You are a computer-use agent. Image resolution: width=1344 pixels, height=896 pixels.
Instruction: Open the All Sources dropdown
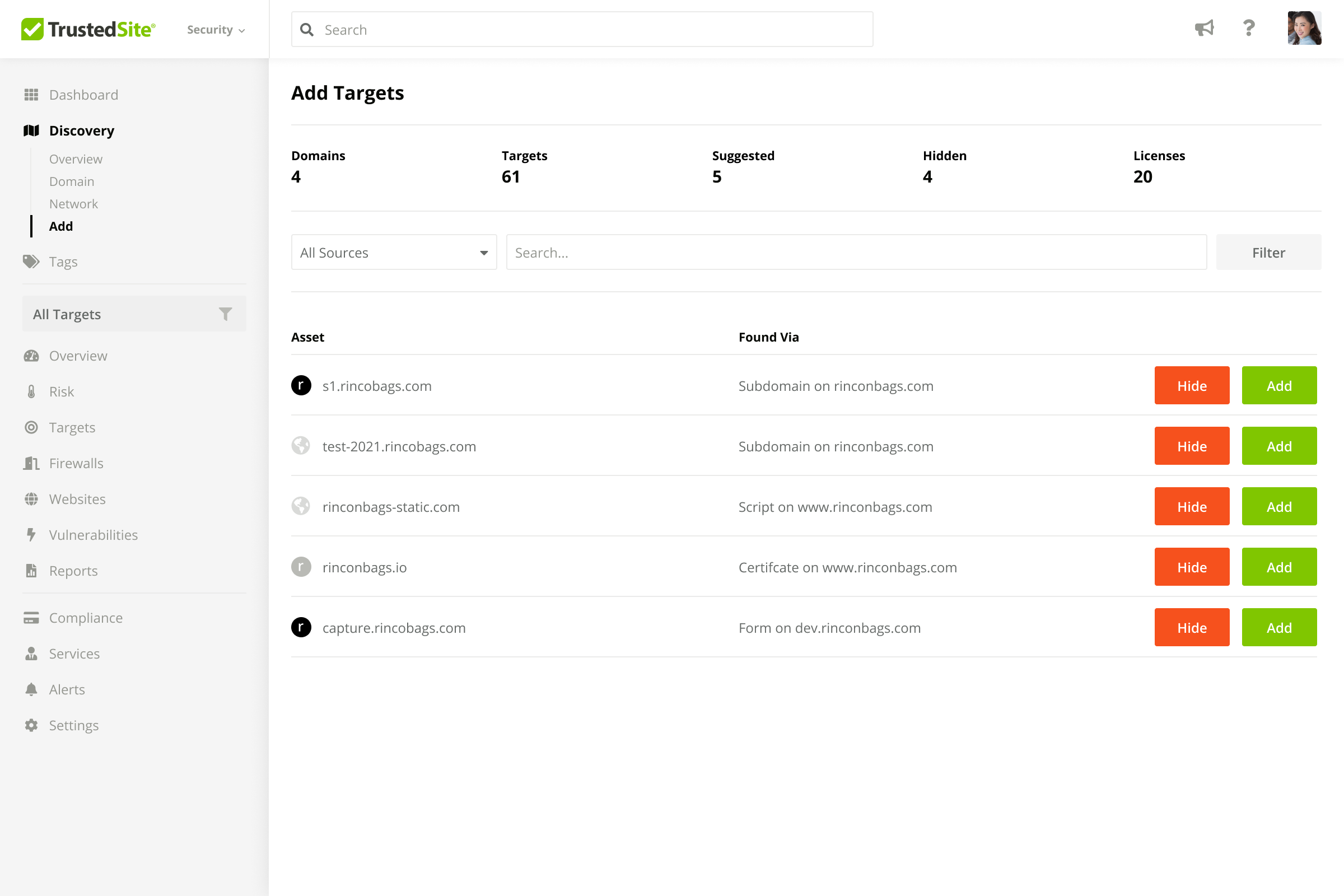point(394,253)
